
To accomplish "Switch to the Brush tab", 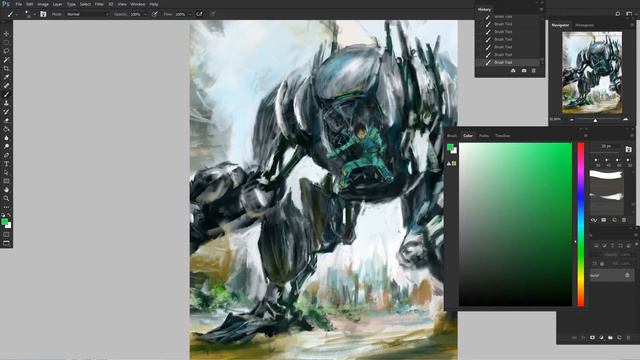I will pos(452,136).
